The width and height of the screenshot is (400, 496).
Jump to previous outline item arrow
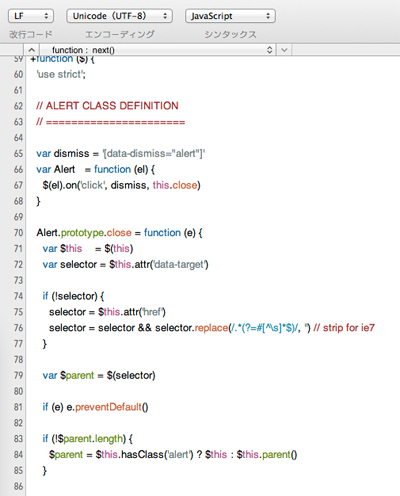[x=32, y=50]
